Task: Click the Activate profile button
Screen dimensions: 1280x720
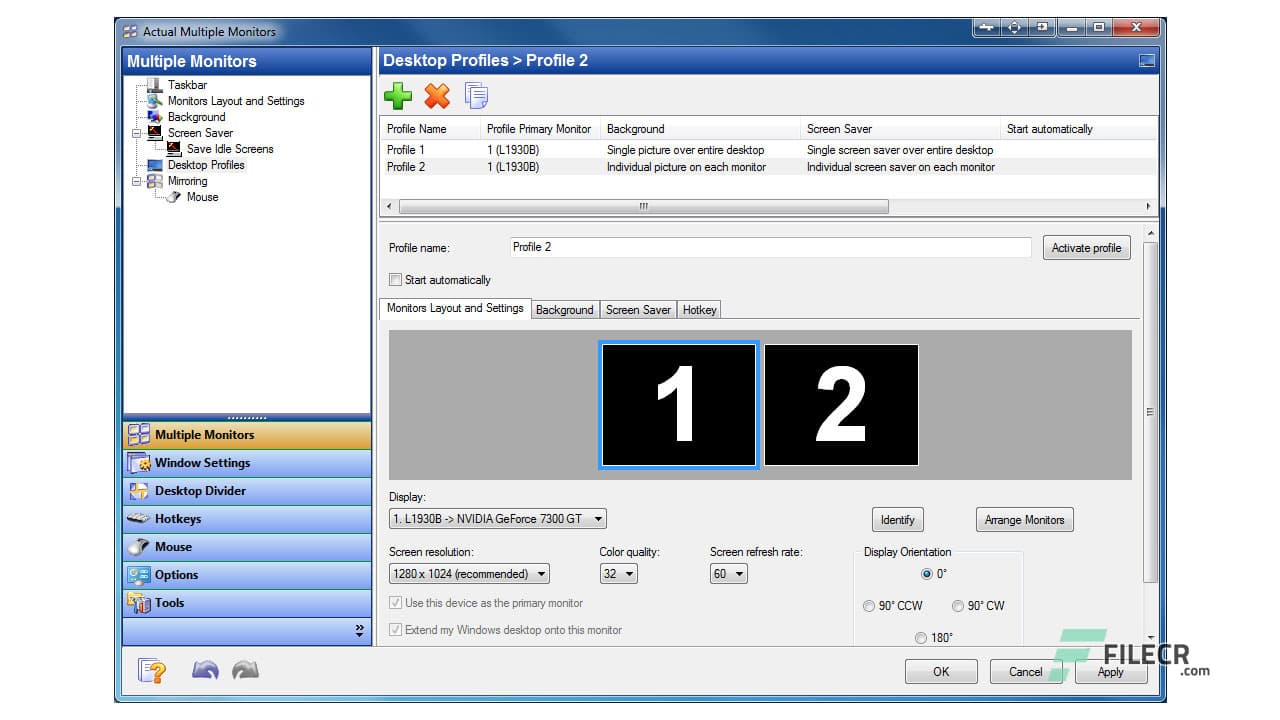Action: coord(1086,248)
